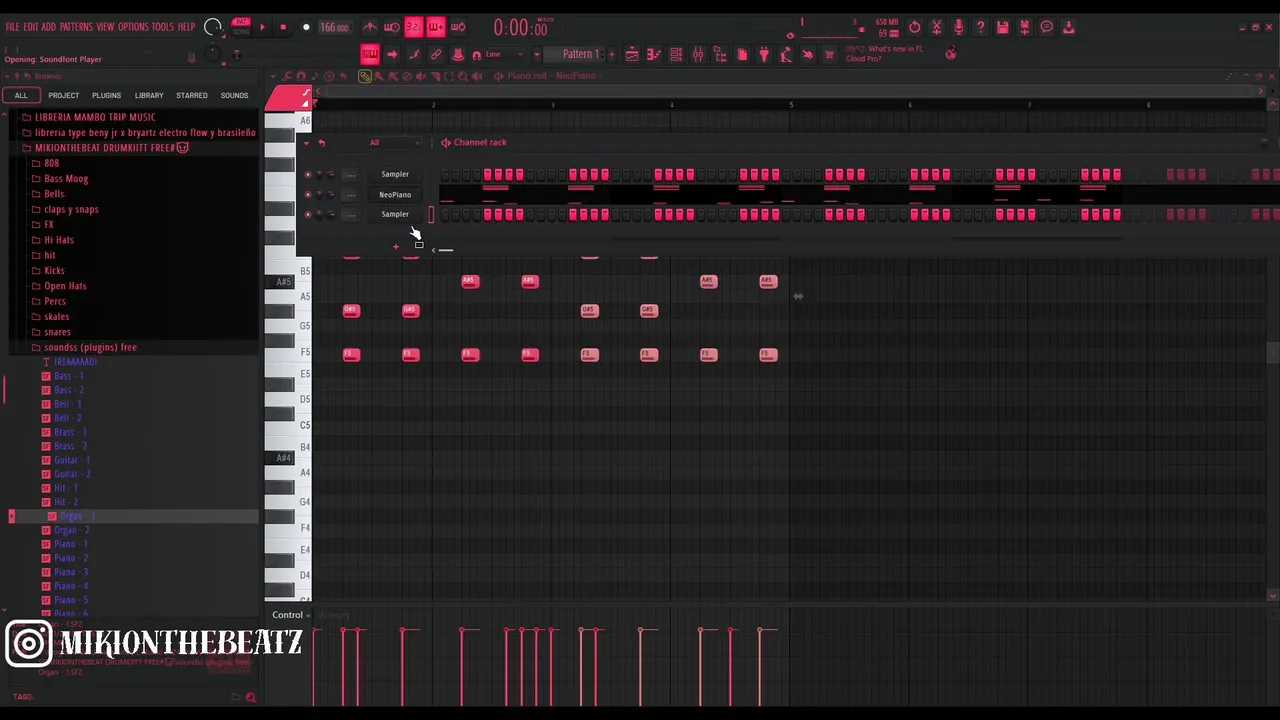Viewport: 1280px width, 720px height.
Task: Click the bottom Sampler channel button
Action: click(395, 214)
